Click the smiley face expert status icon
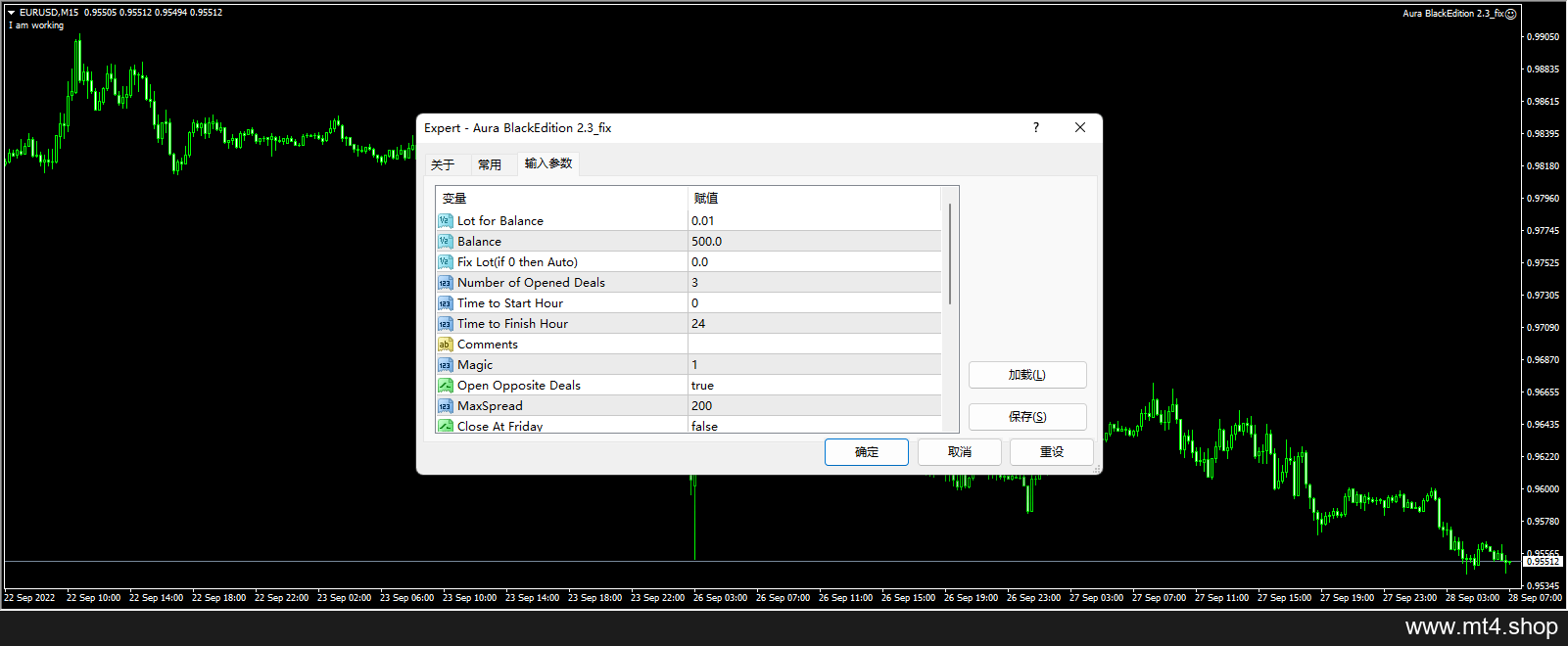 1511,14
